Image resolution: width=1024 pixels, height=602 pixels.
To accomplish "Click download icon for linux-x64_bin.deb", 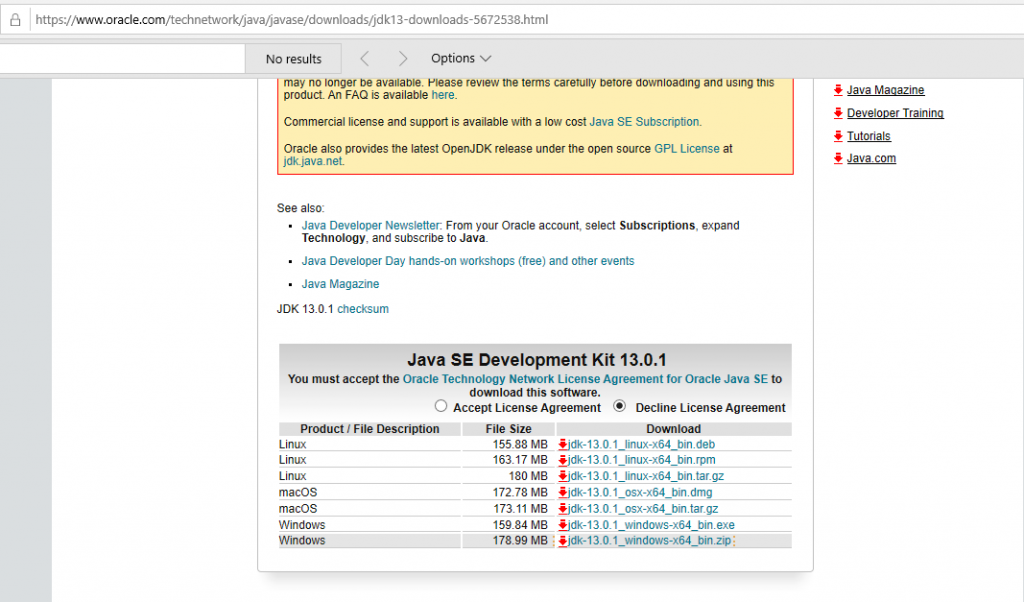I will 562,445.
